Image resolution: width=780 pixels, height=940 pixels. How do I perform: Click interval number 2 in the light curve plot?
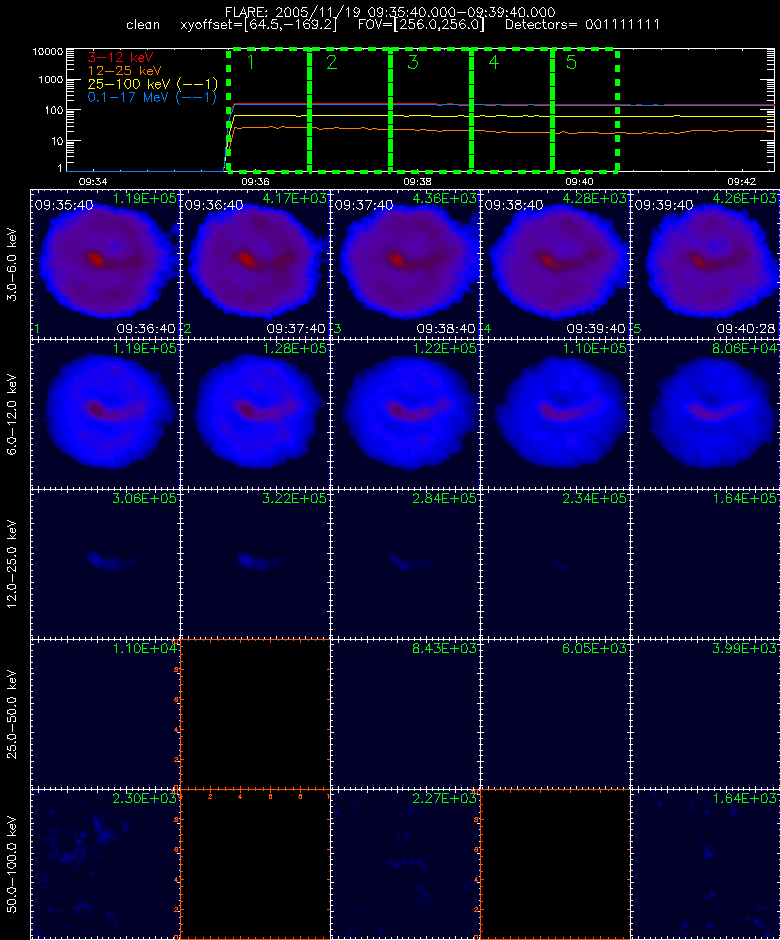332,62
